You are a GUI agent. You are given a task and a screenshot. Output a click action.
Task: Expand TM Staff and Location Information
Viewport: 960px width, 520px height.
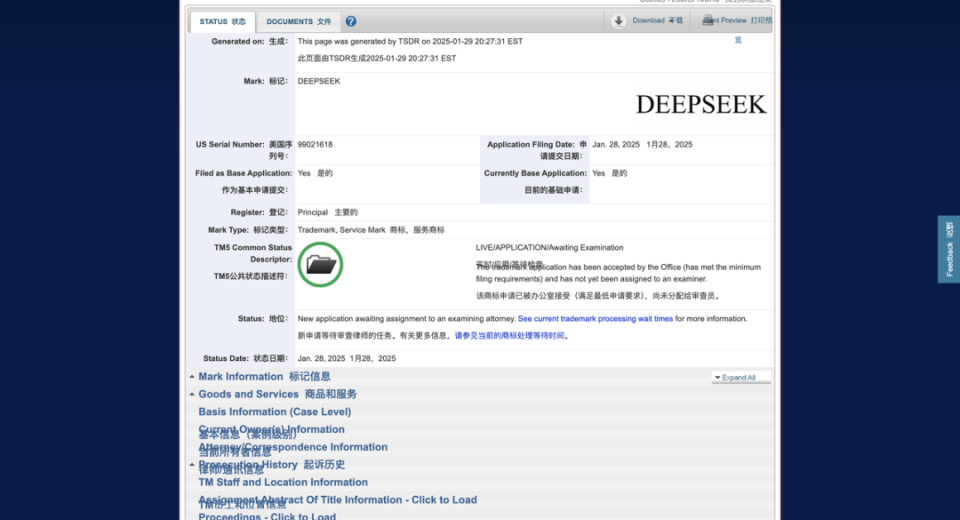(282, 482)
